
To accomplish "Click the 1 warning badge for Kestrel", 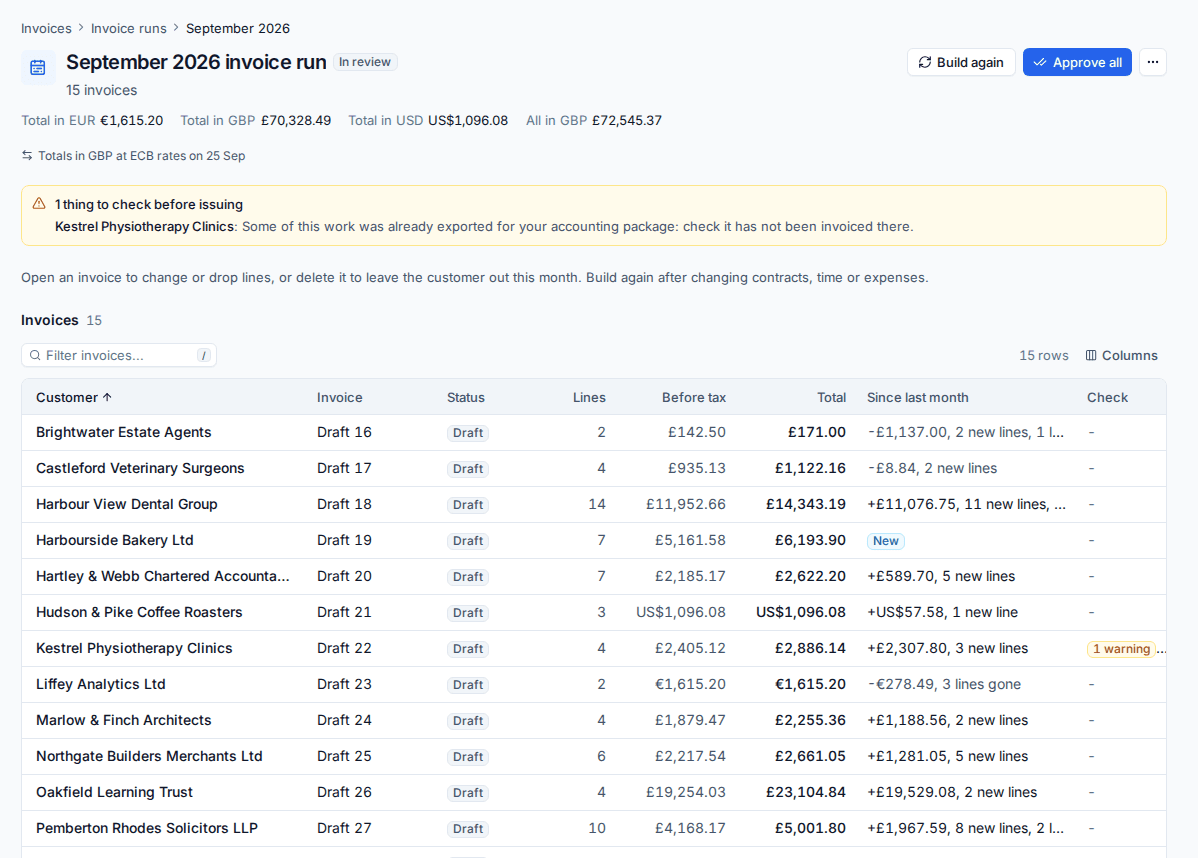I will pos(1121,649).
